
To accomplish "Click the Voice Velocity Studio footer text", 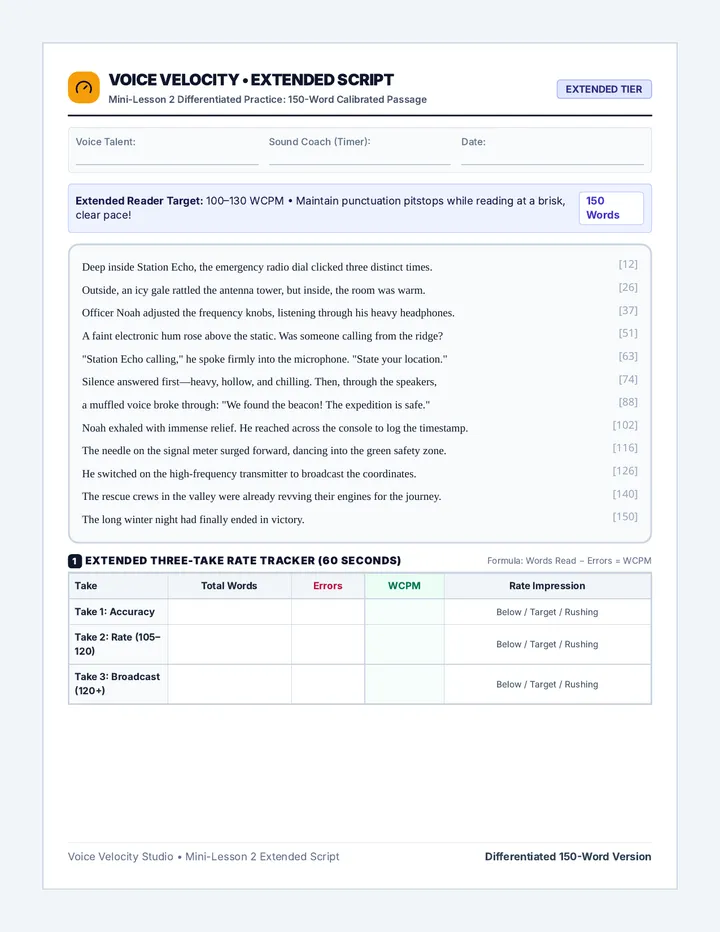I will click(x=203, y=857).
